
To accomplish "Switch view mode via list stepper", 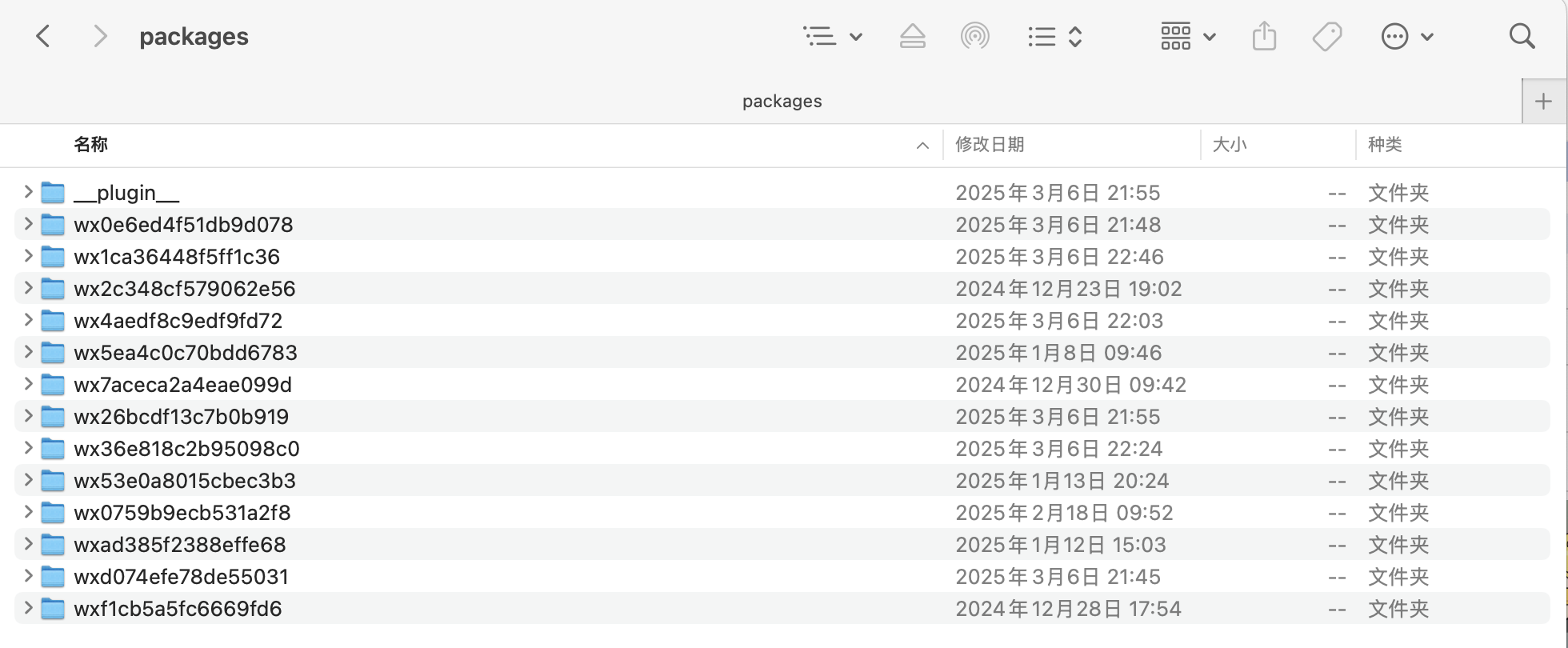I will point(1054,37).
